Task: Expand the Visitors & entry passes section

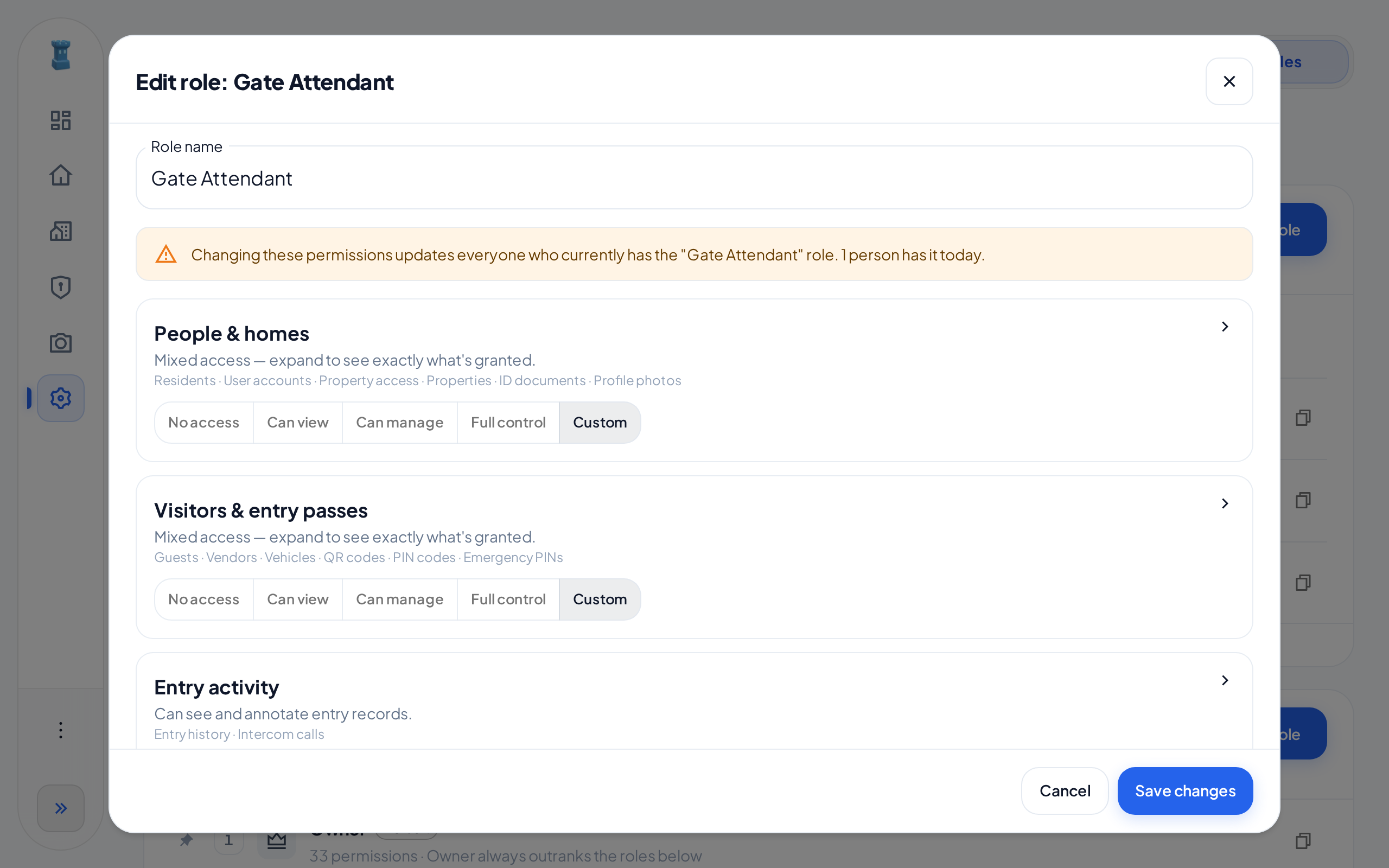Action: coord(1224,503)
